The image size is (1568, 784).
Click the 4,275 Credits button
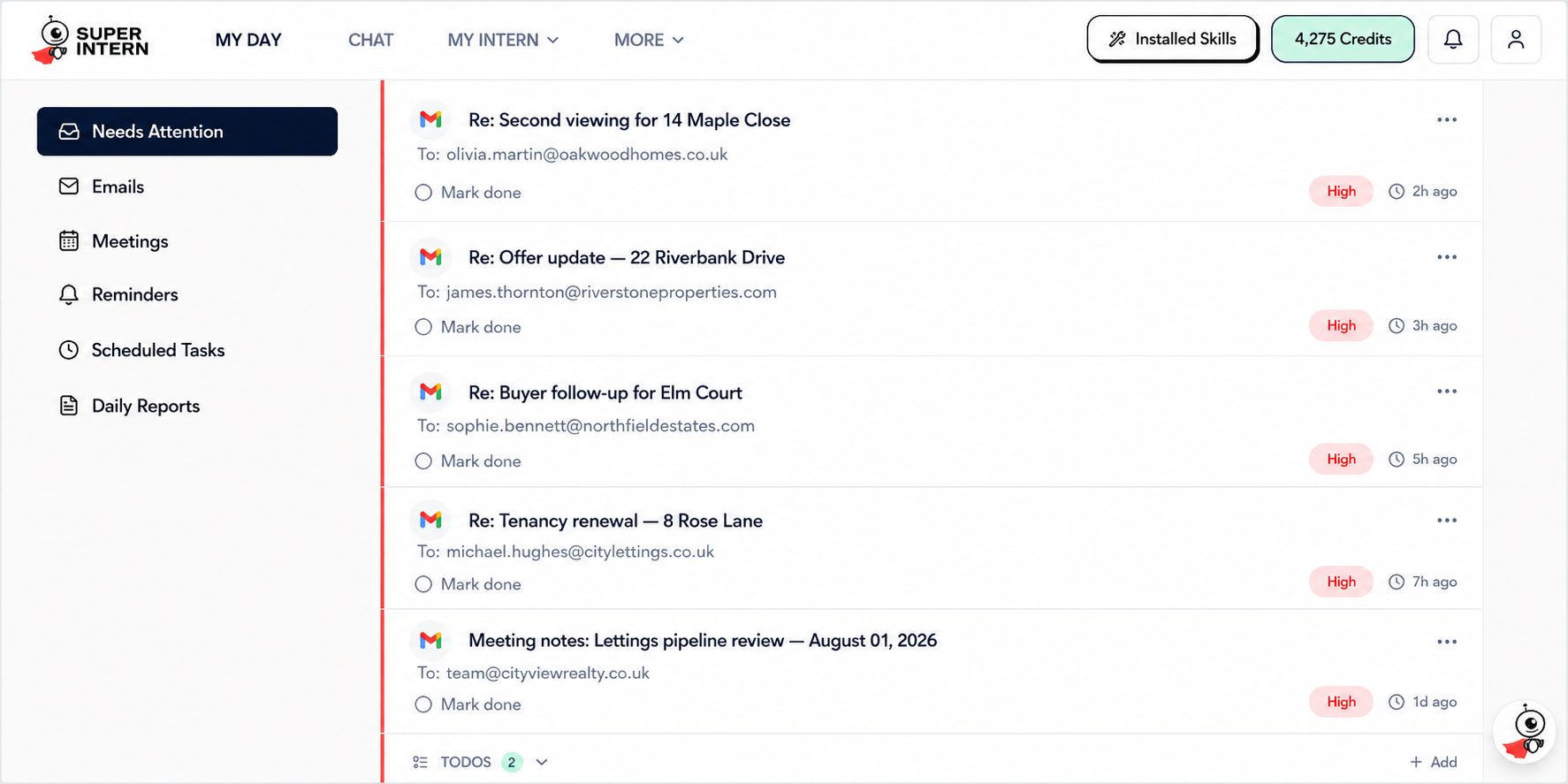point(1343,39)
